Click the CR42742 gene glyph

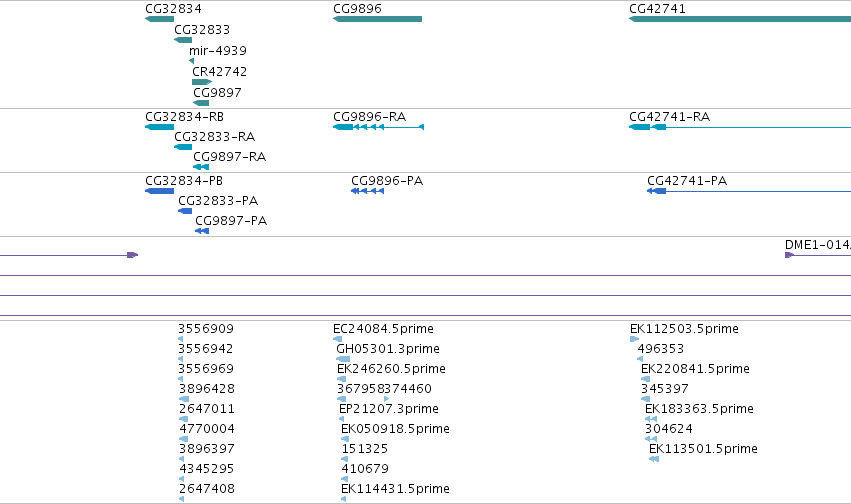(x=202, y=82)
